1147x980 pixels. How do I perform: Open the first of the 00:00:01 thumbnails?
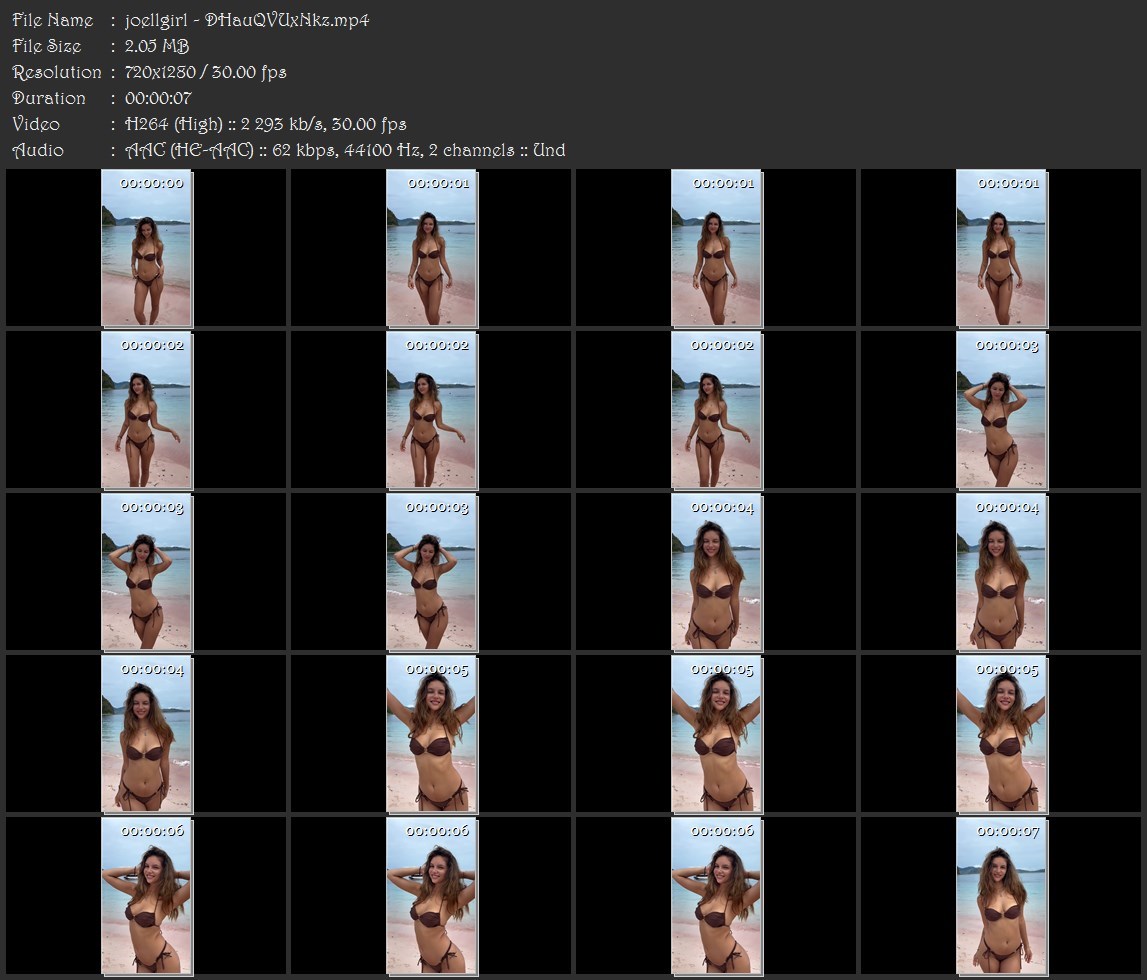(x=432, y=248)
